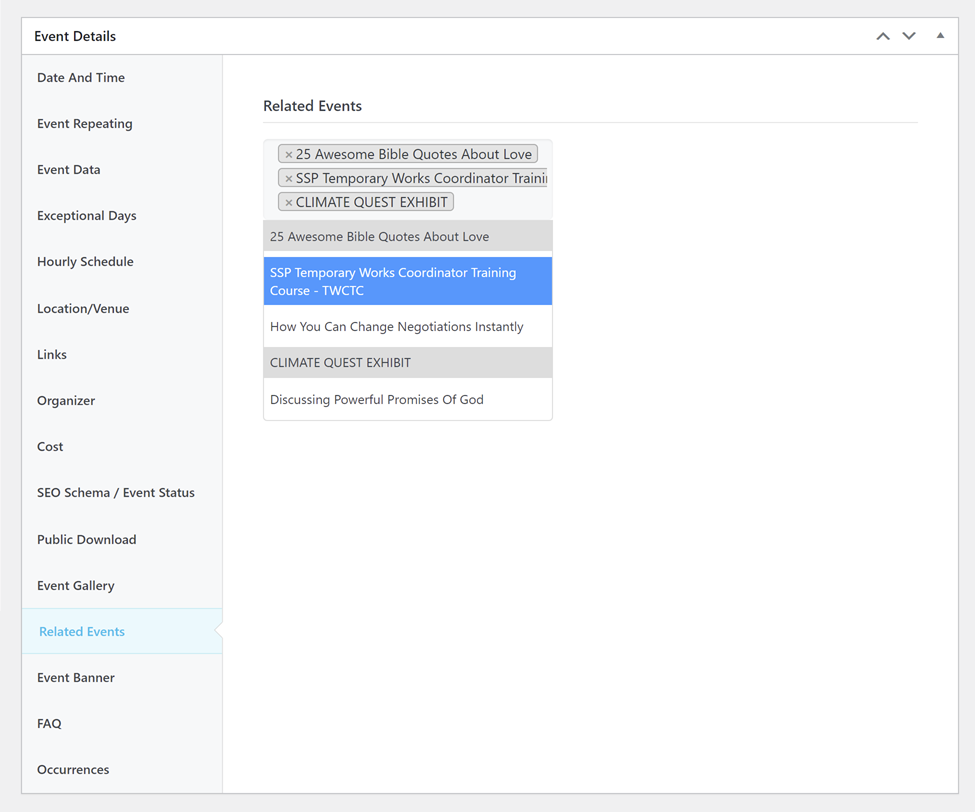Viewport: 975px width, 812px height.
Task: Open SEO Schema / Event Status tab
Action: [116, 493]
